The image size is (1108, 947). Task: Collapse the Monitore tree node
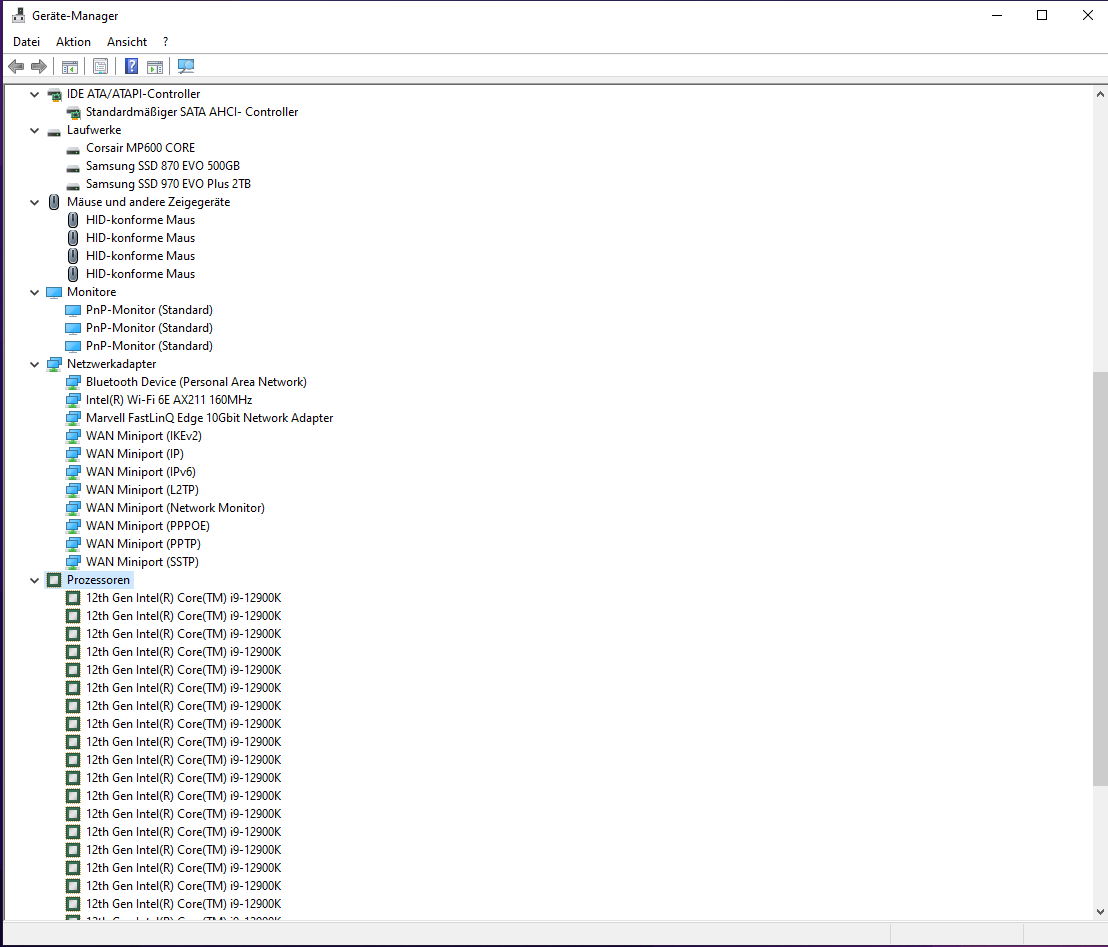(34, 292)
